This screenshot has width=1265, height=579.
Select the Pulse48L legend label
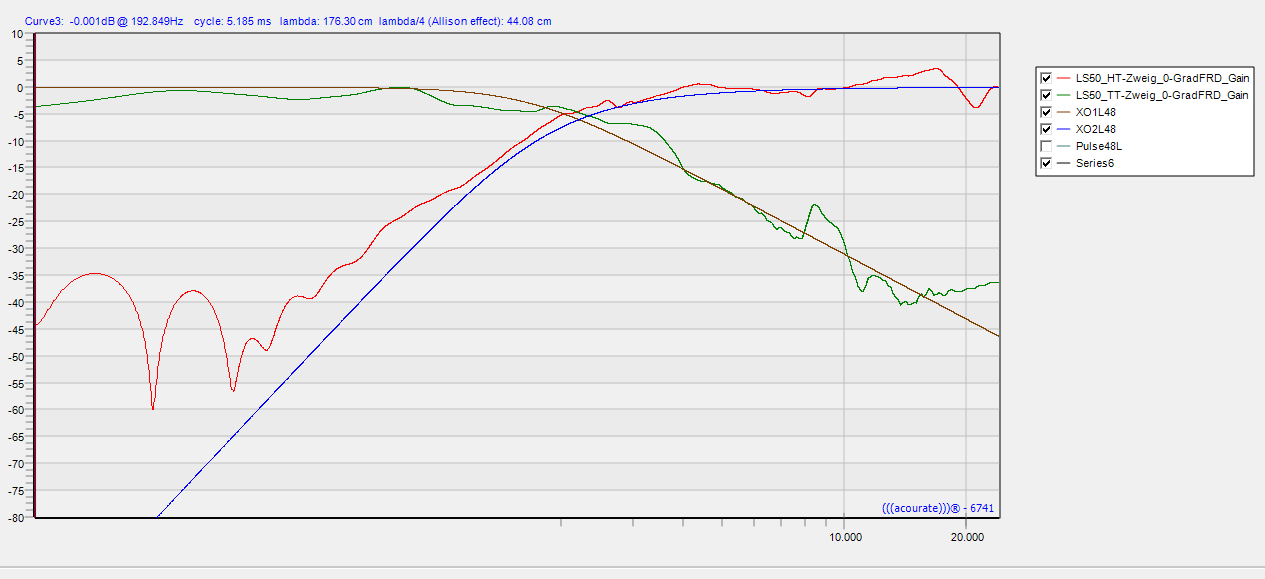(x=1099, y=146)
